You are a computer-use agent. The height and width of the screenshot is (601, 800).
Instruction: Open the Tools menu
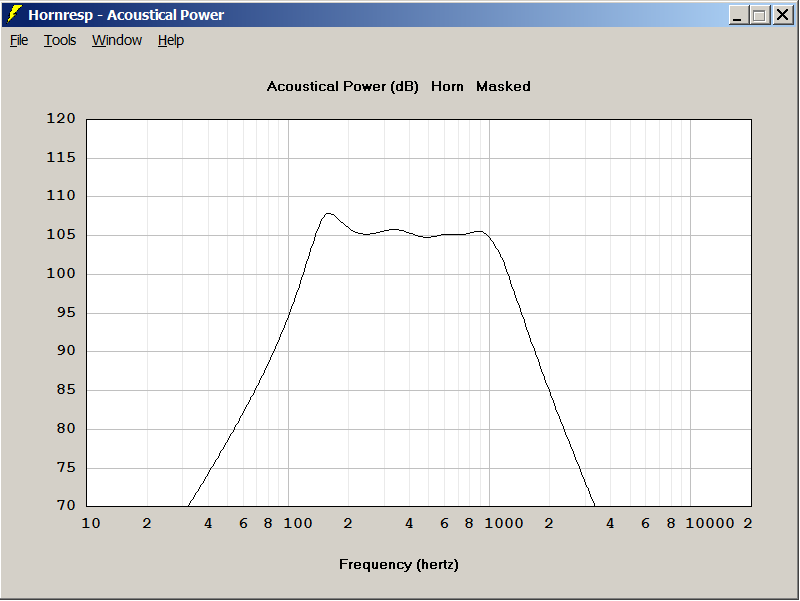[60, 40]
